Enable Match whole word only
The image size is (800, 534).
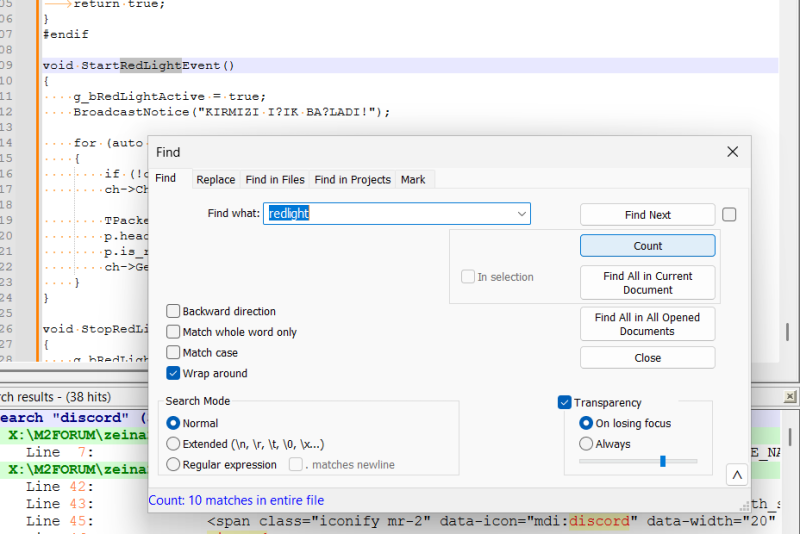pyautogui.click(x=174, y=332)
